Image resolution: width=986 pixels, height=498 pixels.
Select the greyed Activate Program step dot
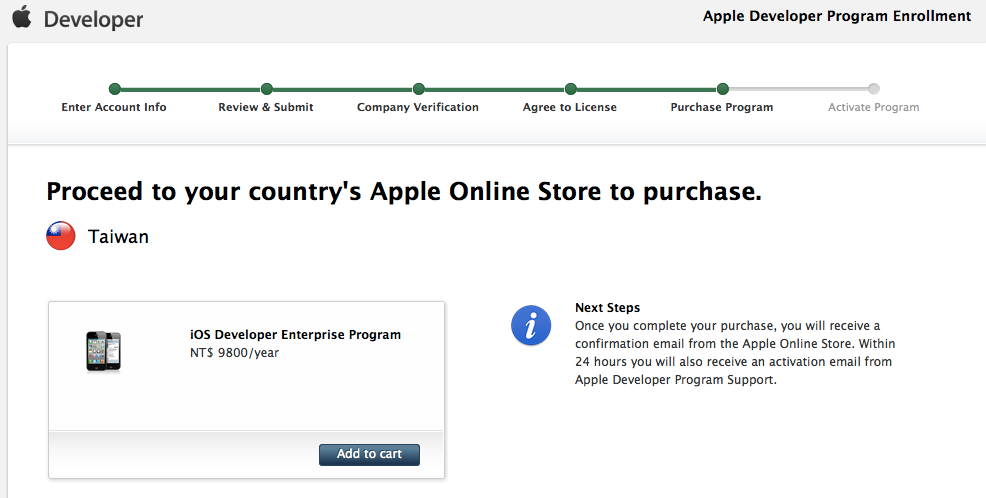point(874,89)
